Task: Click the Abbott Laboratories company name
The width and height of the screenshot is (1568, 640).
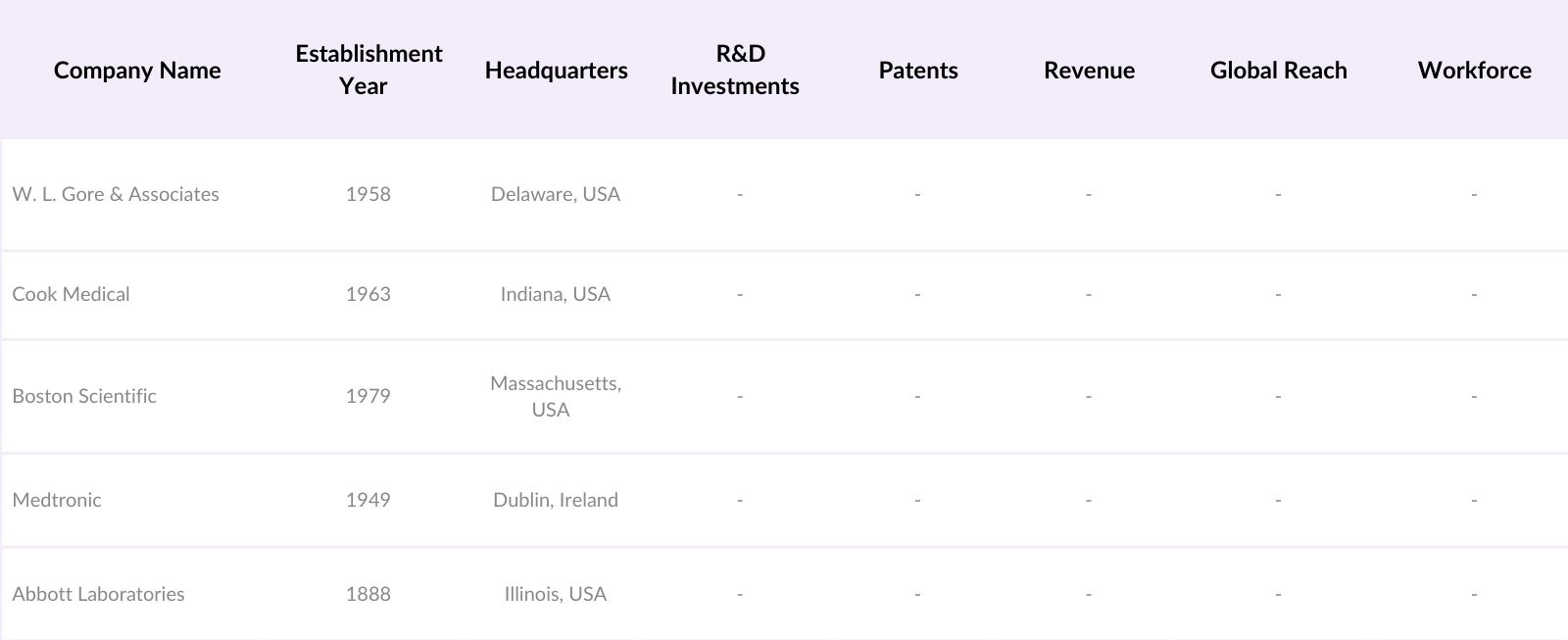Action: click(98, 594)
